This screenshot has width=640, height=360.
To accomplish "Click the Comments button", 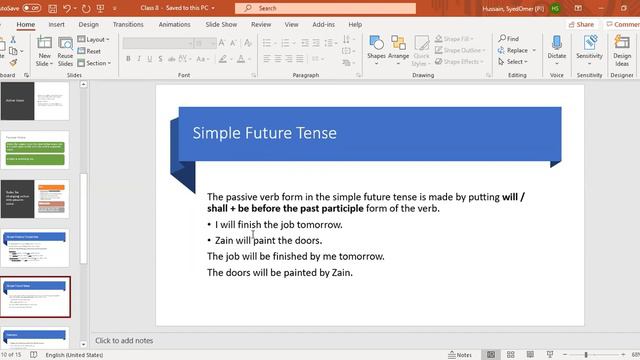I will (622, 24).
